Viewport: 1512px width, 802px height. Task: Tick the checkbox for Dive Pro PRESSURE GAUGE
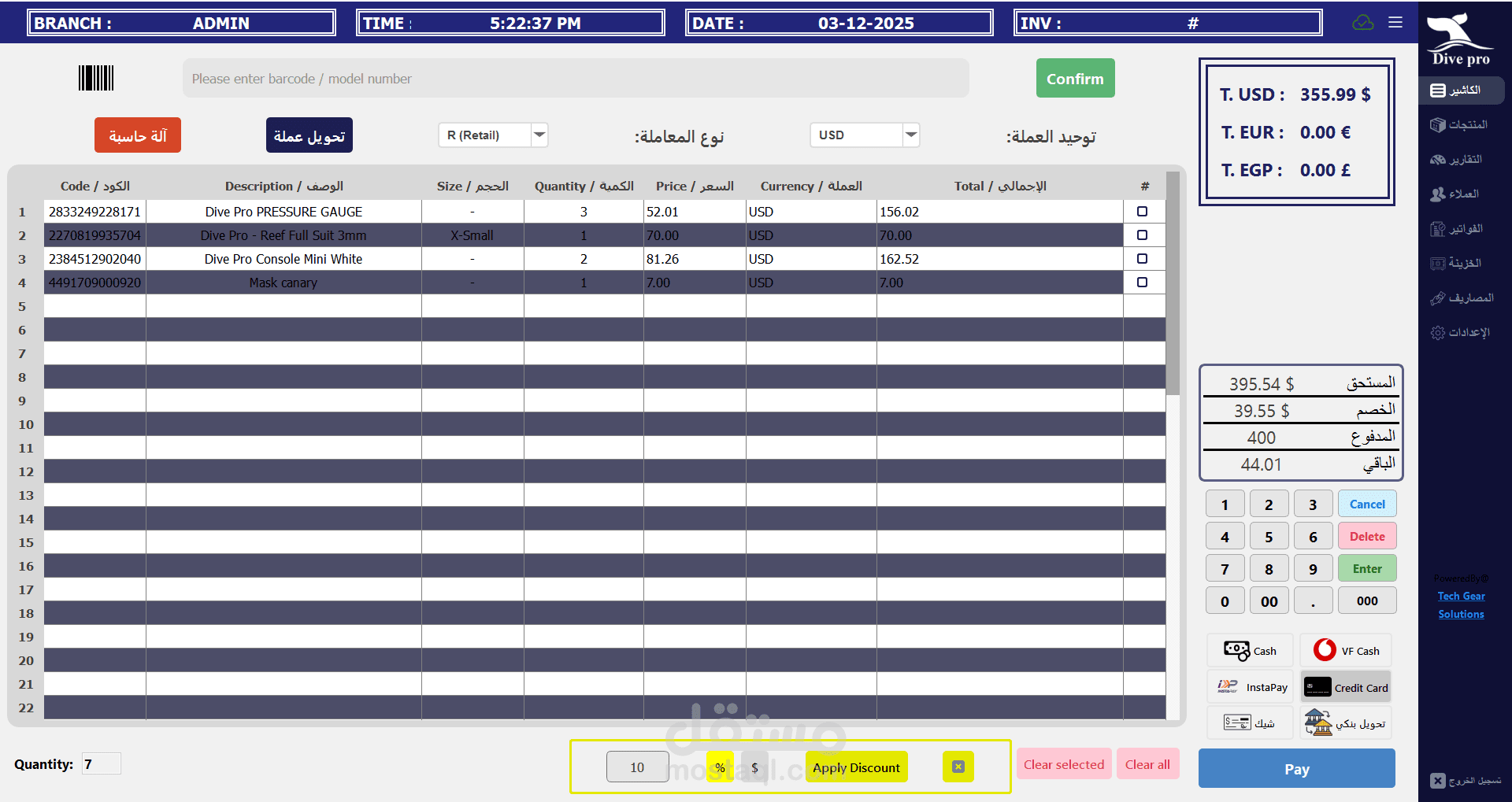coord(1142,212)
